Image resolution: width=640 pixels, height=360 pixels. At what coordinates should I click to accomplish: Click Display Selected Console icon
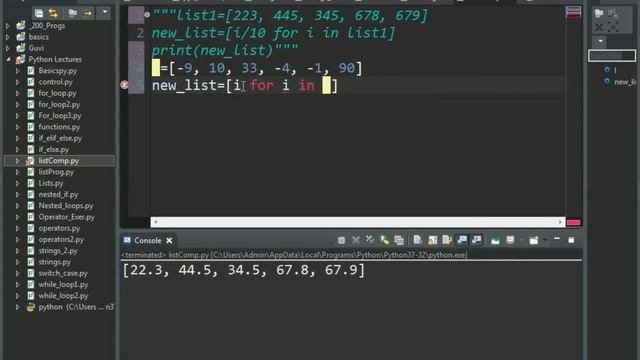point(510,240)
